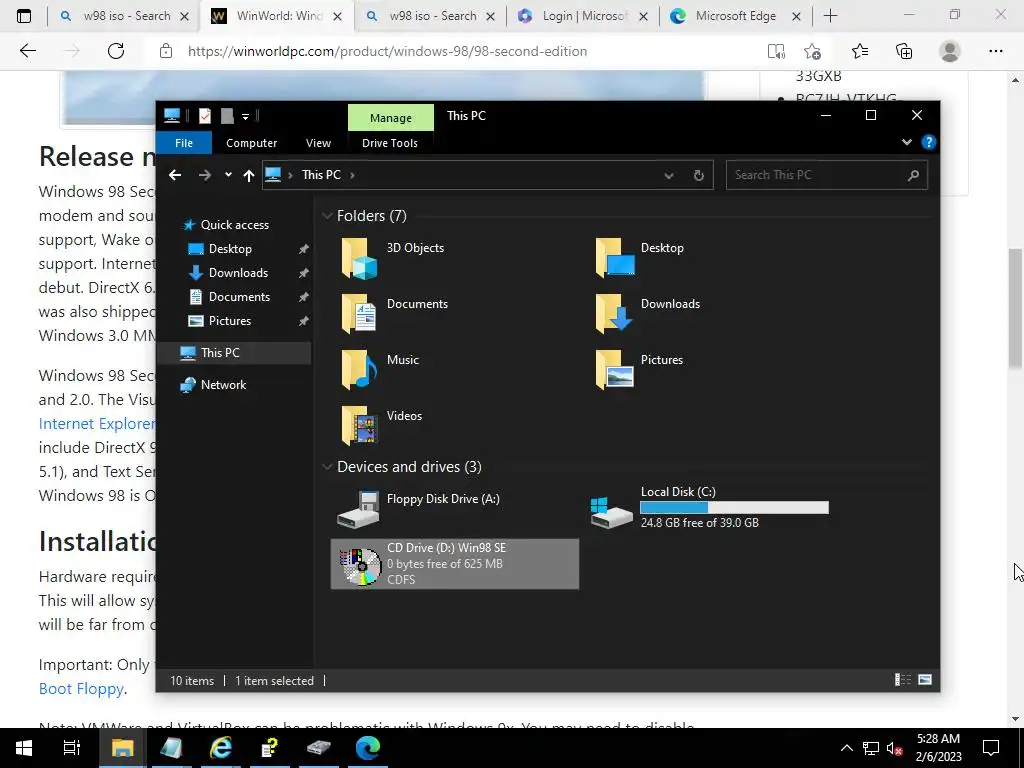1024x768 pixels.
Task: Open Explorer Help question mark icon
Action: pyautogui.click(x=929, y=142)
